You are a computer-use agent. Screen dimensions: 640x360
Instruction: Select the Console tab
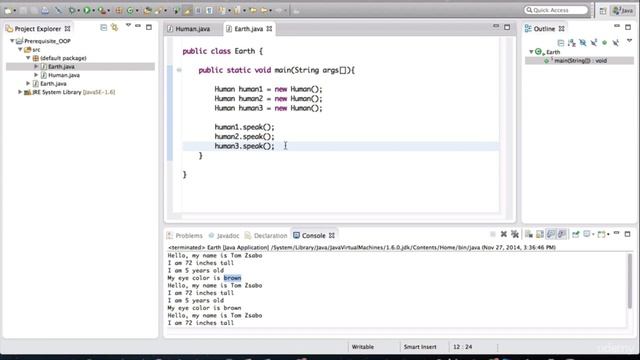point(314,236)
